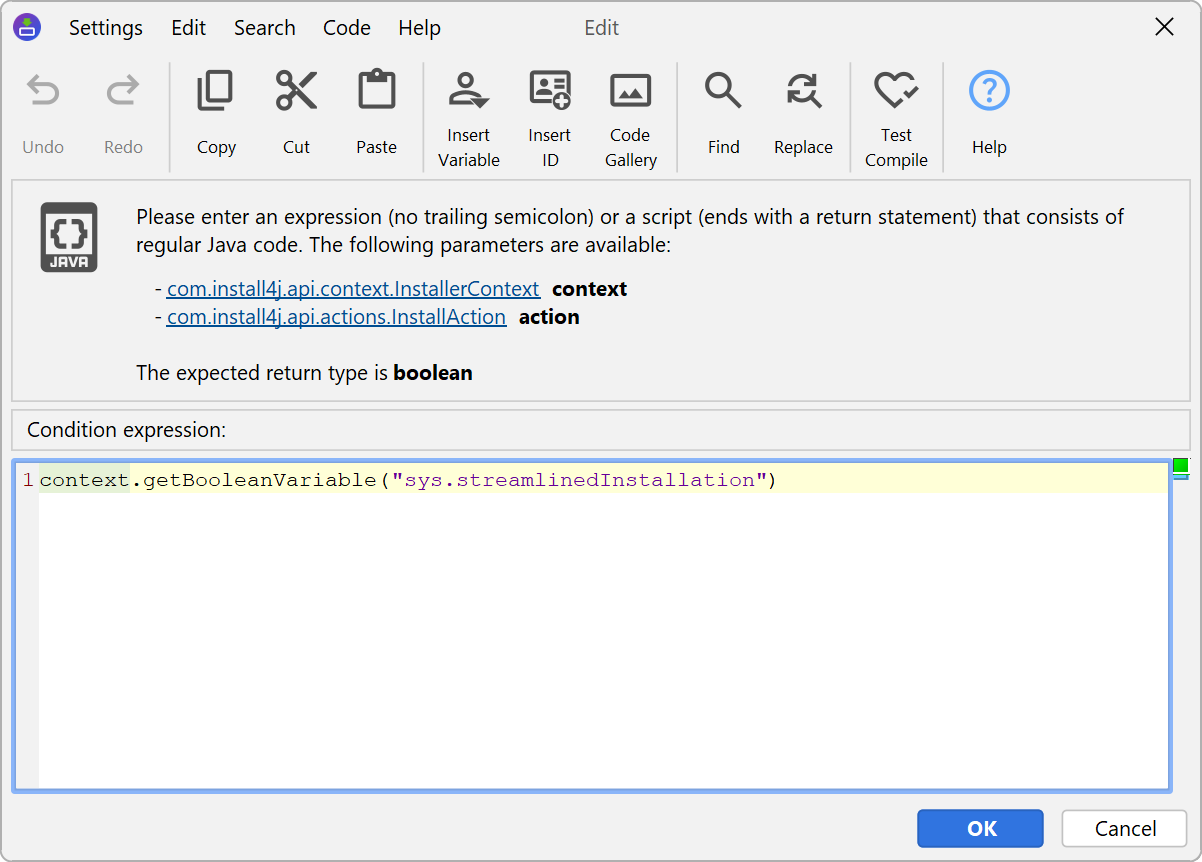This screenshot has width=1202, height=862.
Task: Copy selected code with Copy icon
Action: [216, 92]
